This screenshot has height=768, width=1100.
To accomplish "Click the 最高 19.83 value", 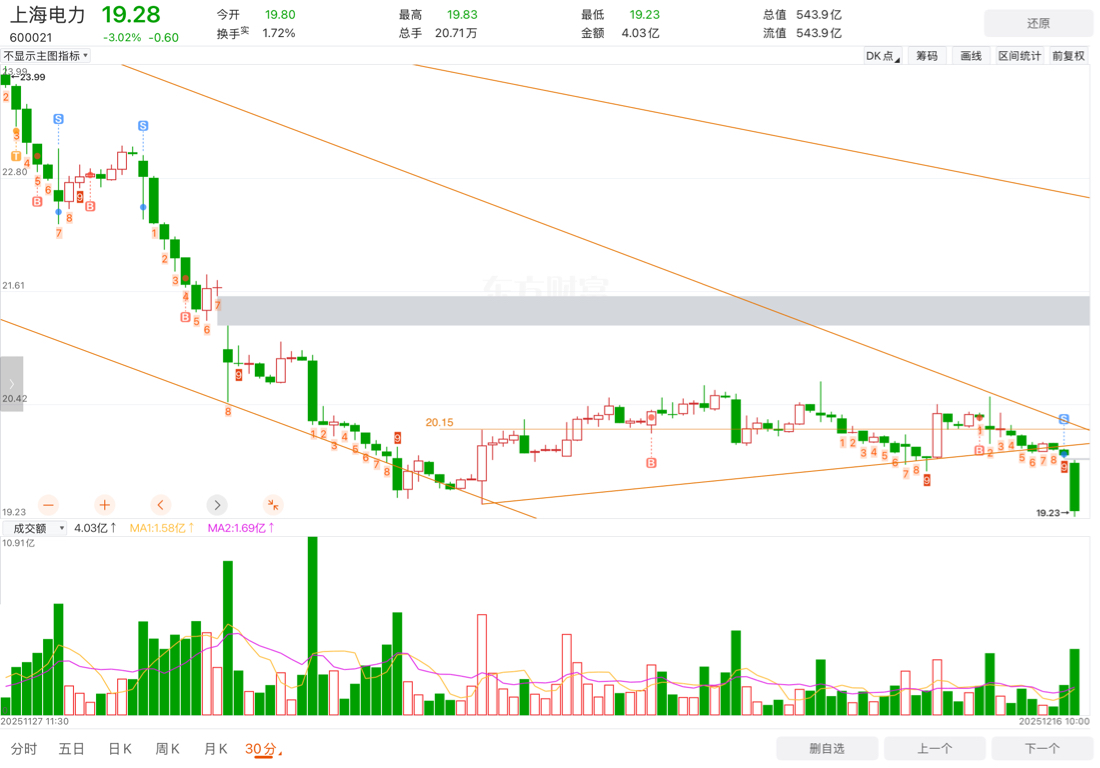I will point(462,15).
